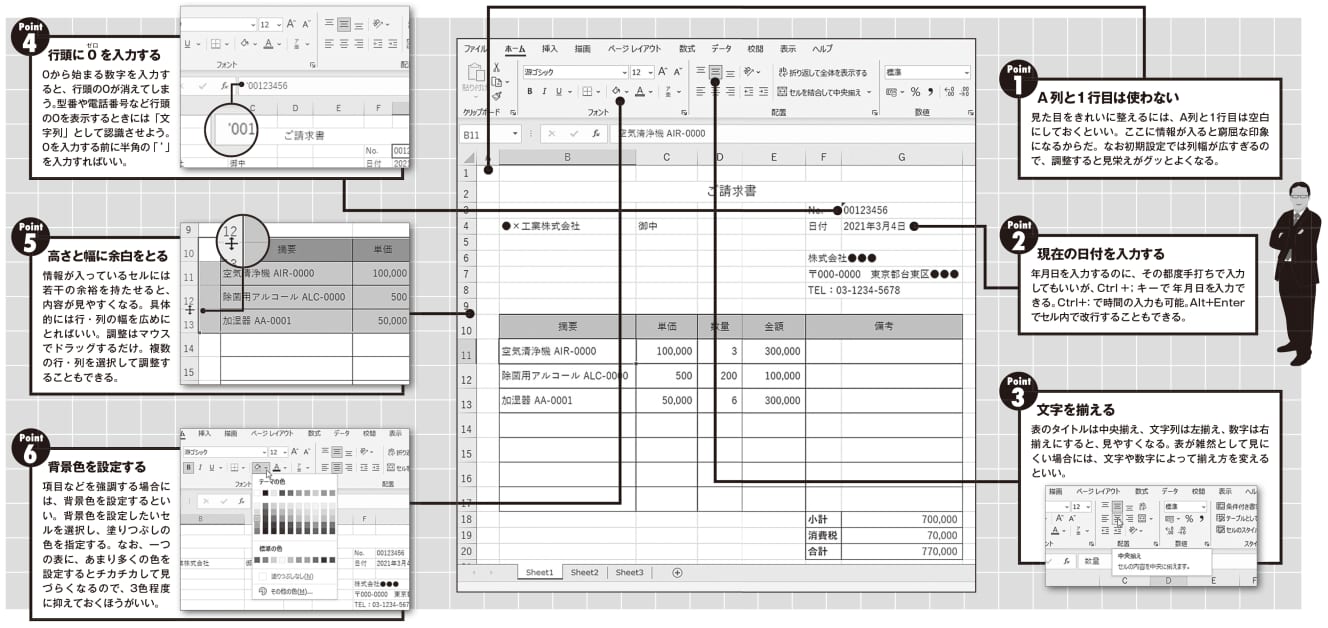Select the 校閲 ribbon tab in main window
Image resolution: width=1328 pixels, height=628 pixels.
755,48
